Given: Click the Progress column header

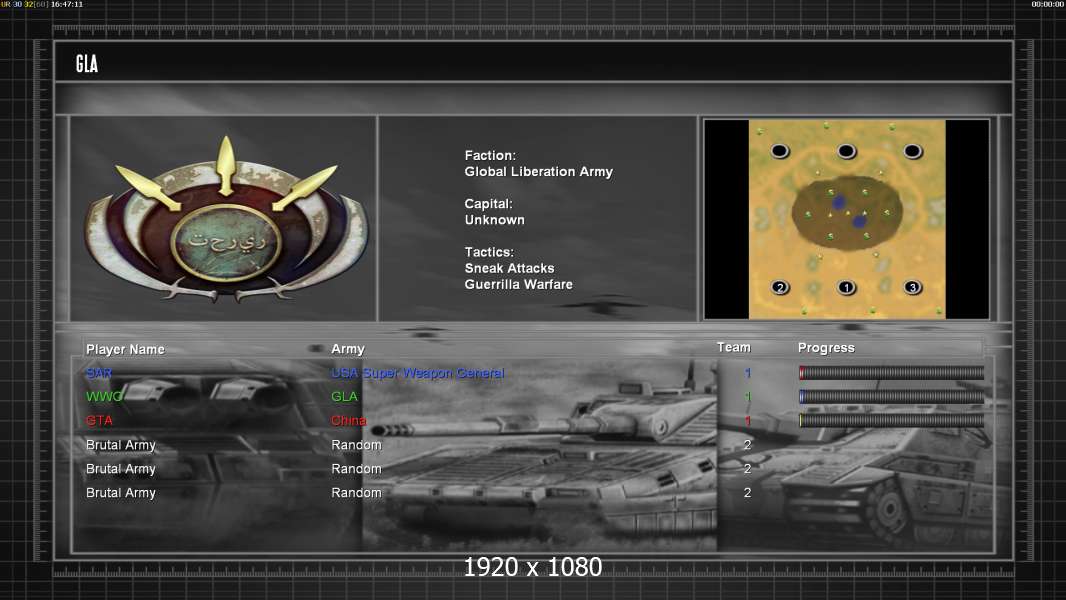Looking at the screenshot, I should click(x=826, y=348).
